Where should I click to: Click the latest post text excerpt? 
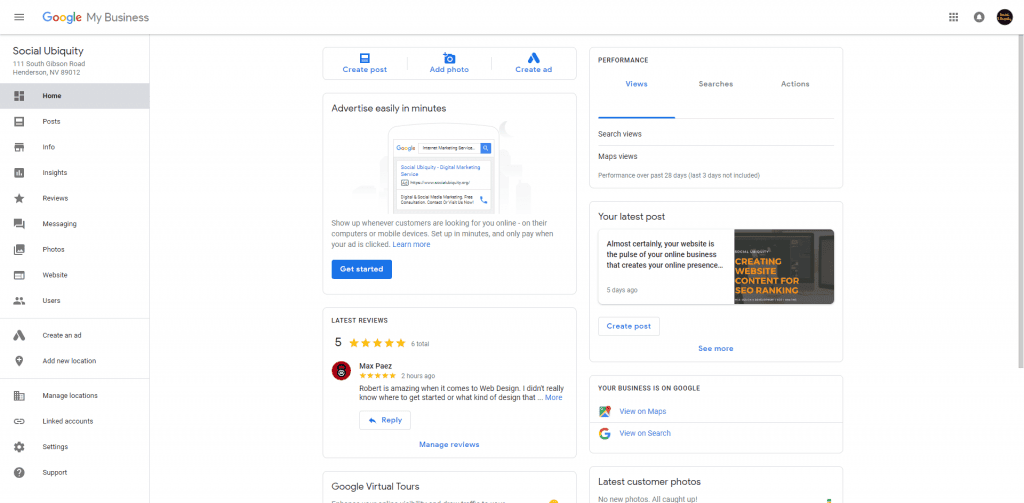point(665,254)
